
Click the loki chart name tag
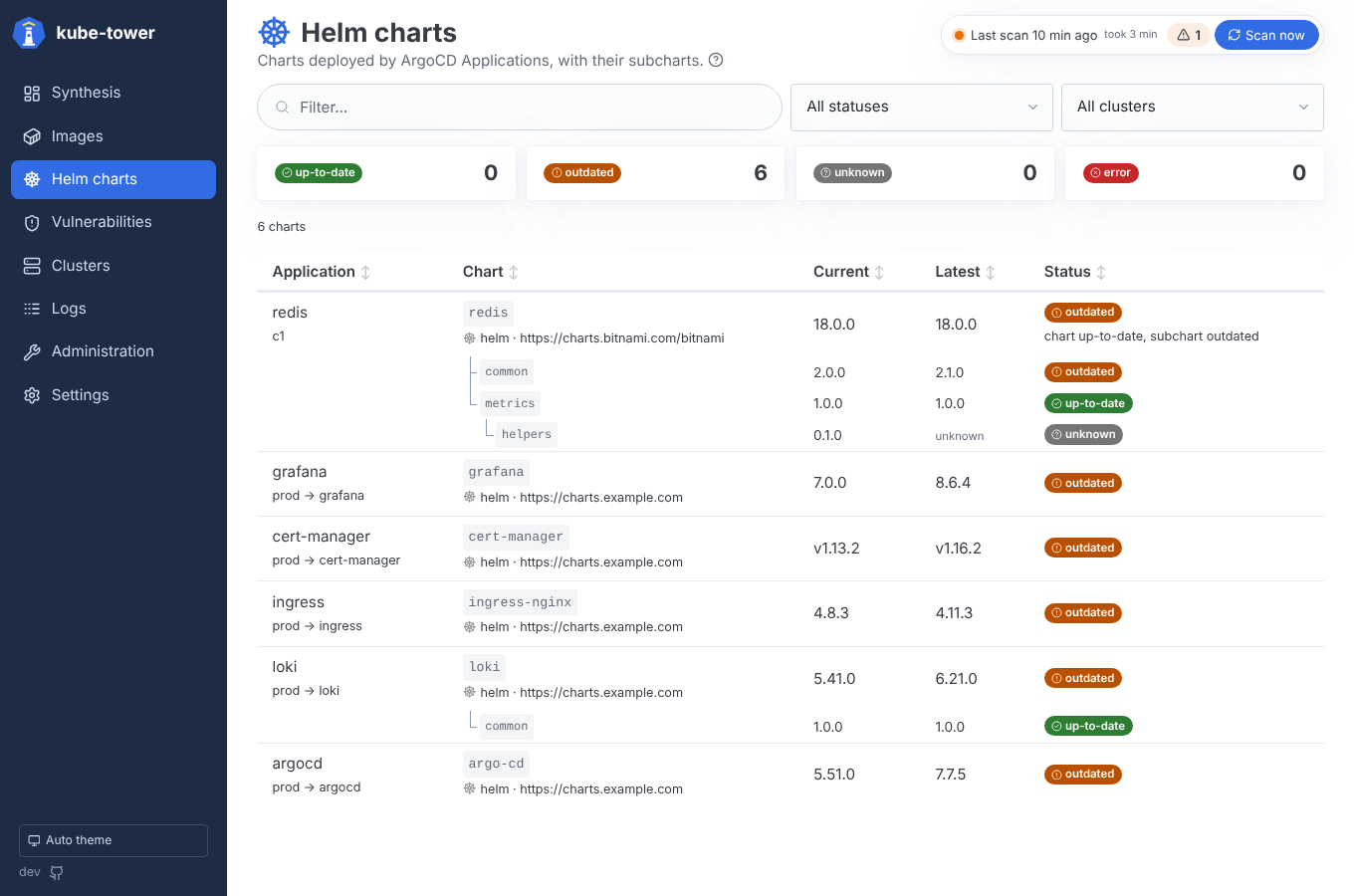coord(484,667)
